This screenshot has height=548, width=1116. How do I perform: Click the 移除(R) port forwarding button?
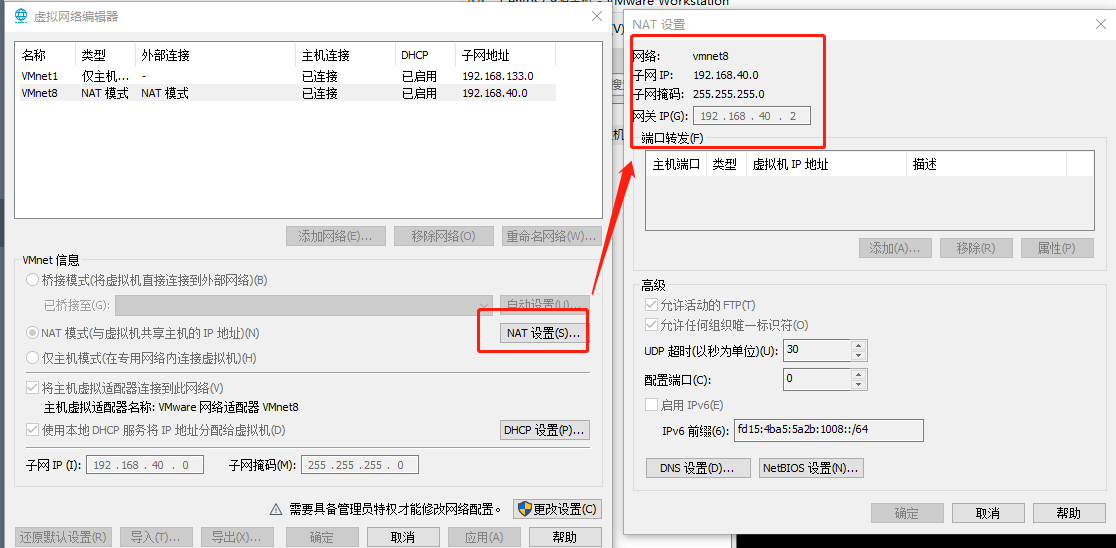(x=976, y=248)
